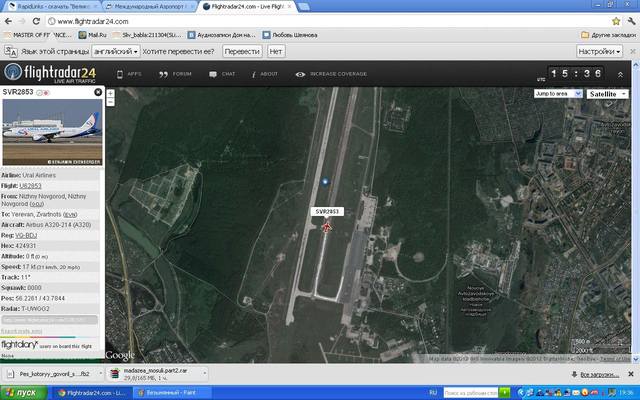This screenshot has width=640, height=400.
Task: Open options arrow for the rar download
Action: (204, 374)
